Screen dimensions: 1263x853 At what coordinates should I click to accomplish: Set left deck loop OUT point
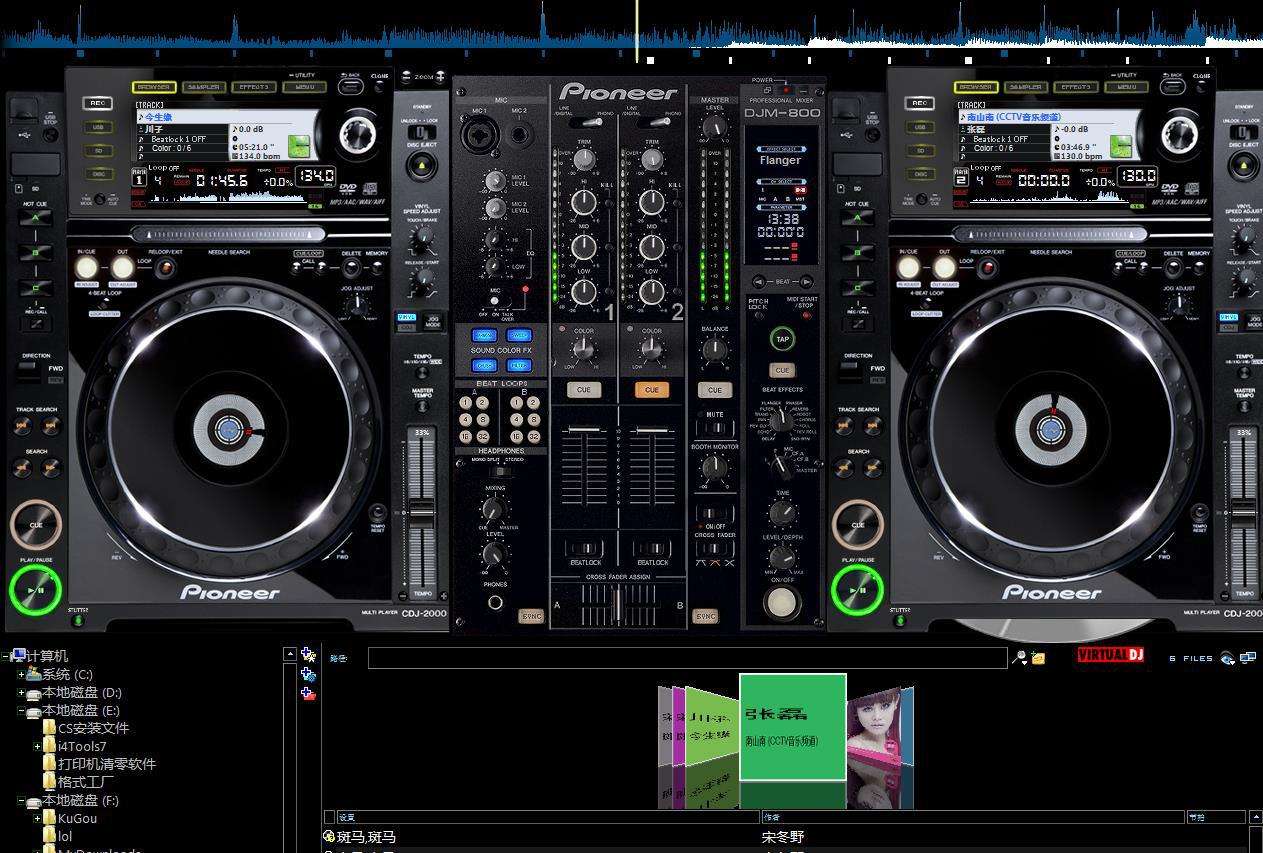click(x=122, y=267)
